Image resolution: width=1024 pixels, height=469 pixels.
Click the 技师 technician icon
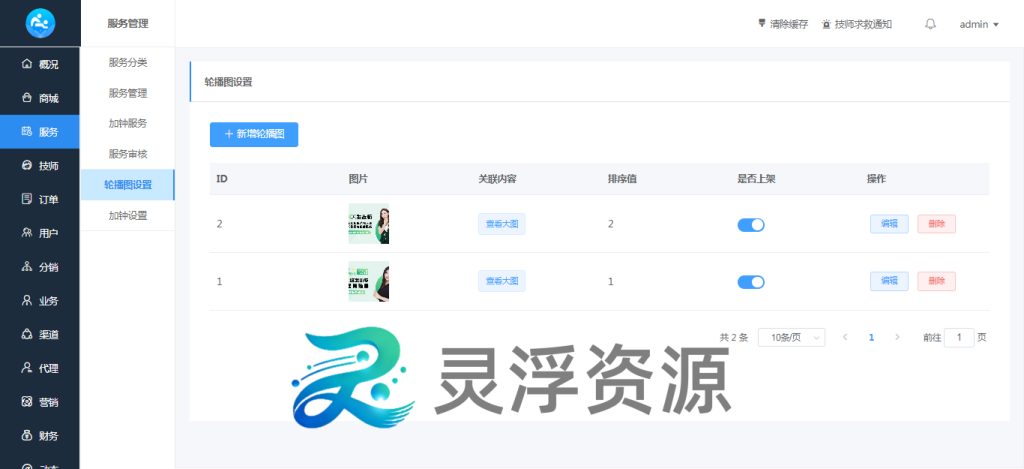point(27,166)
